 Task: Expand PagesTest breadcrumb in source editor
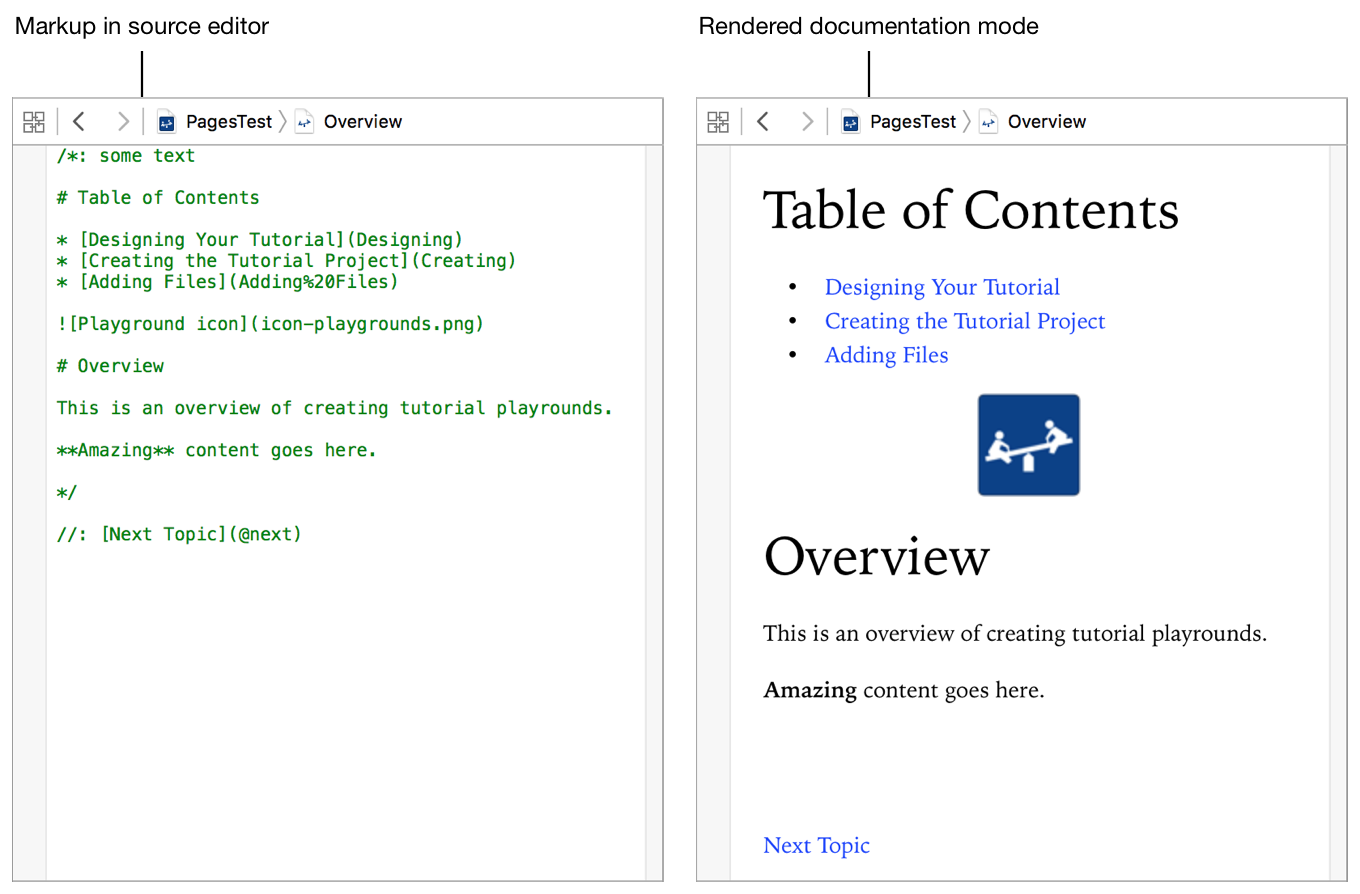pos(229,122)
